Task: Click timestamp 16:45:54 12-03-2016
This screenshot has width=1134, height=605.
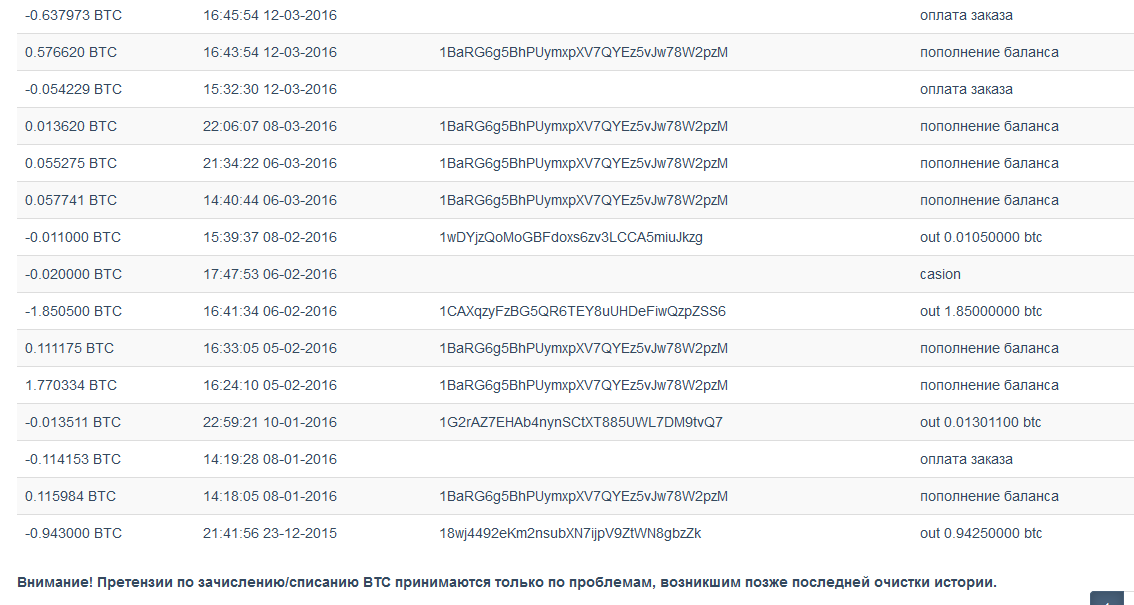Action: [270, 15]
